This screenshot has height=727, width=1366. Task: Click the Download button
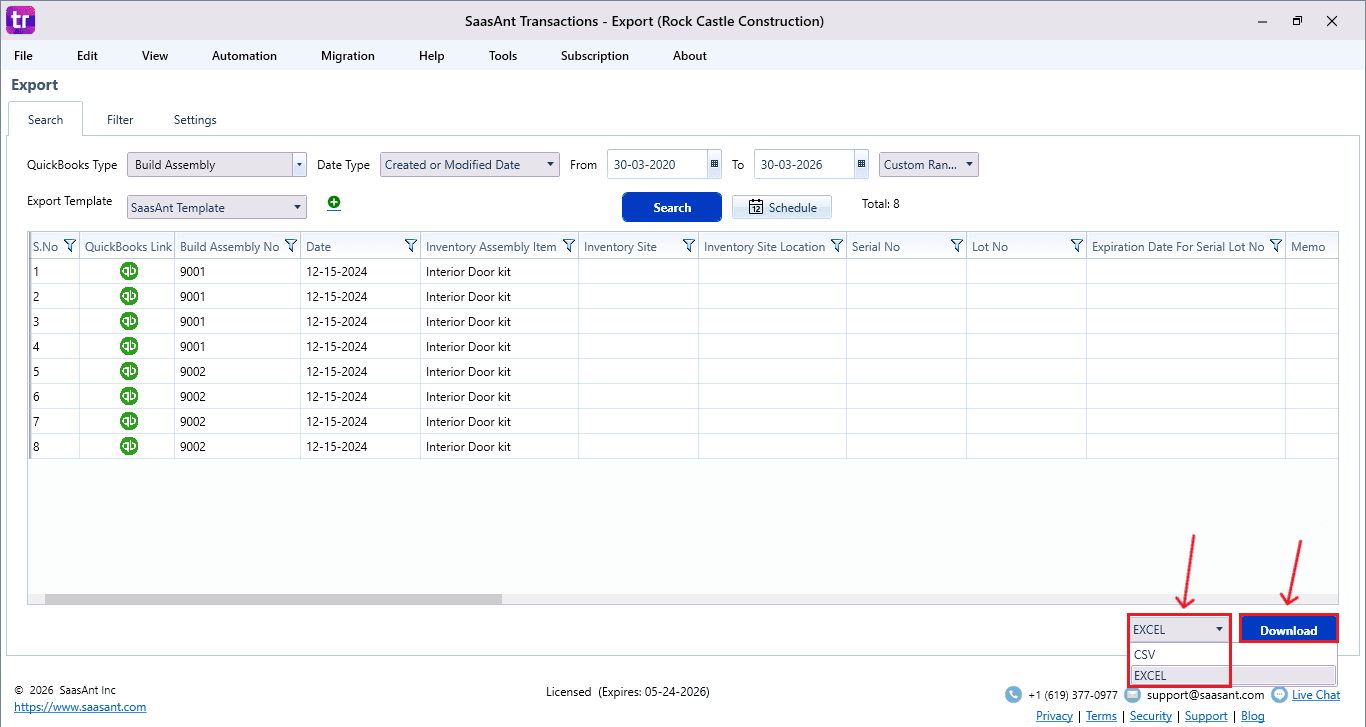click(x=1288, y=629)
